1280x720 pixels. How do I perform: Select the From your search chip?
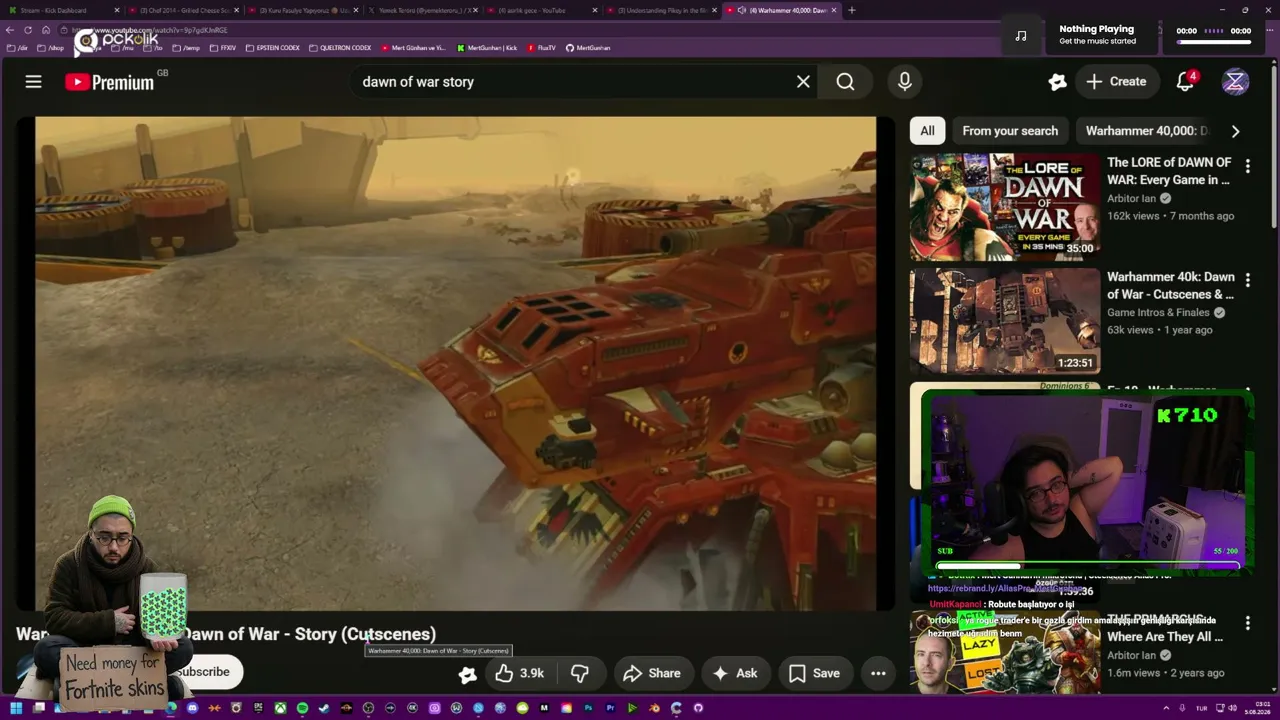tap(1010, 131)
